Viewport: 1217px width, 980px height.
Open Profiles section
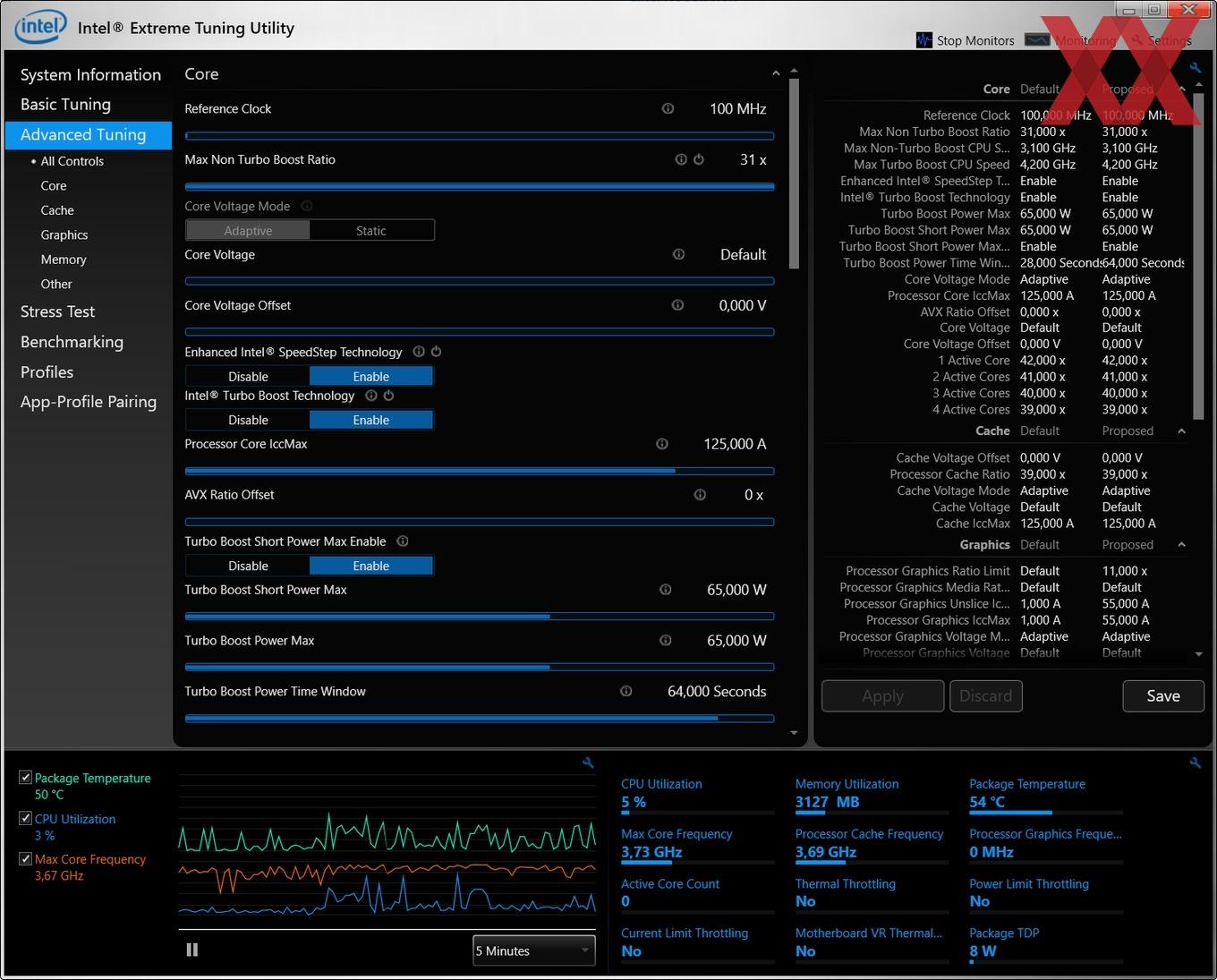click(47, 371)
